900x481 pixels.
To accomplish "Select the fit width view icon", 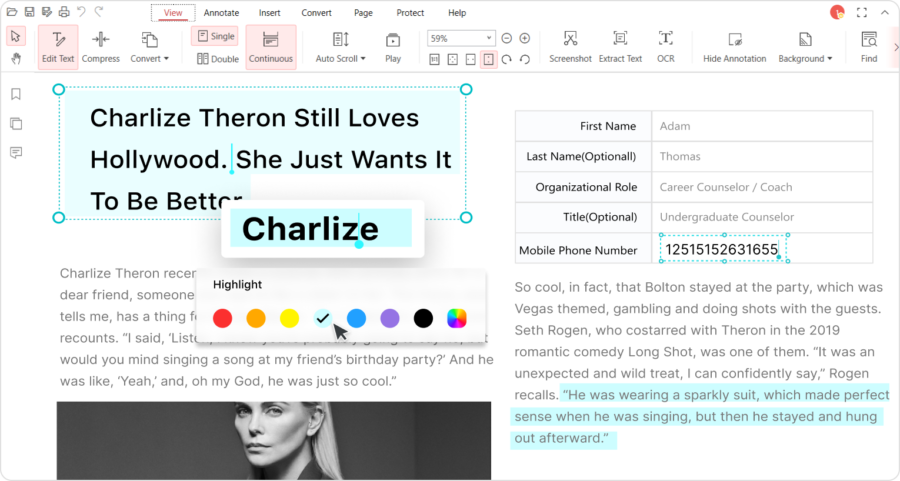I will point(471,59).
